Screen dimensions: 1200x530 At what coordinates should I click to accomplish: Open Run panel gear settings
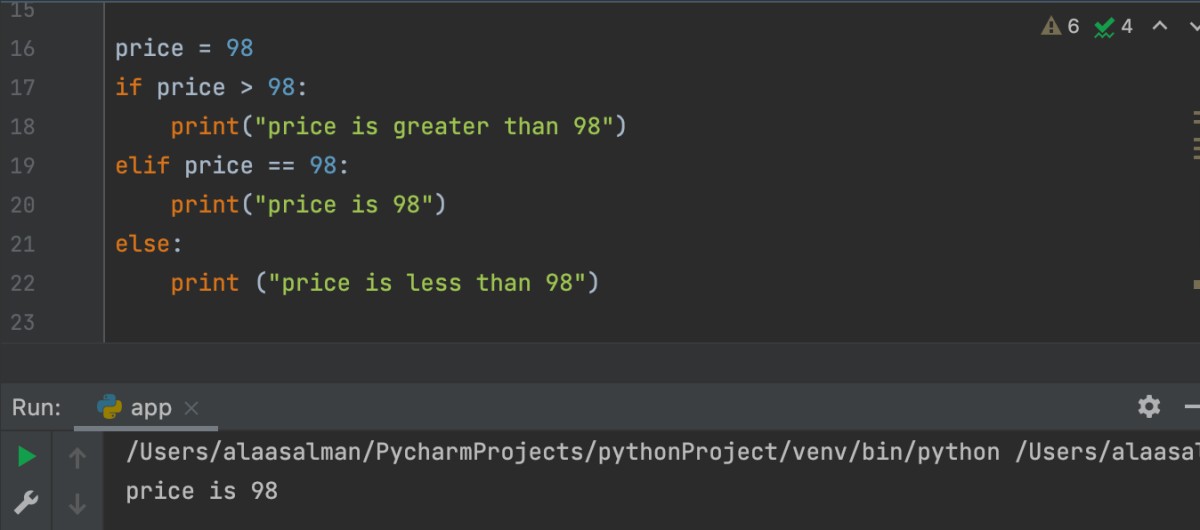tap(1149, 407)
